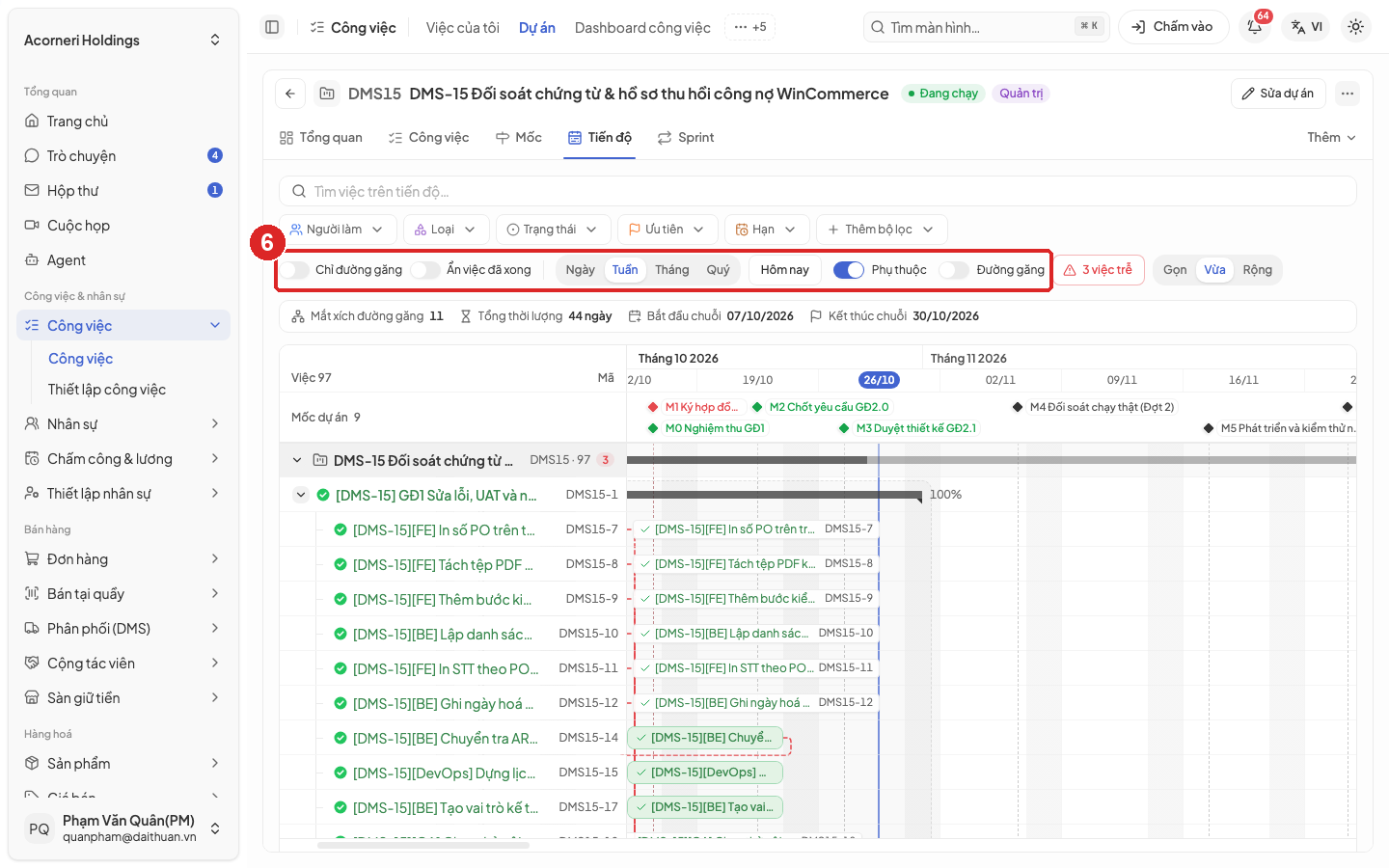Click 26/10 today date marker
1389x868 pixels.
coord(879,380)
